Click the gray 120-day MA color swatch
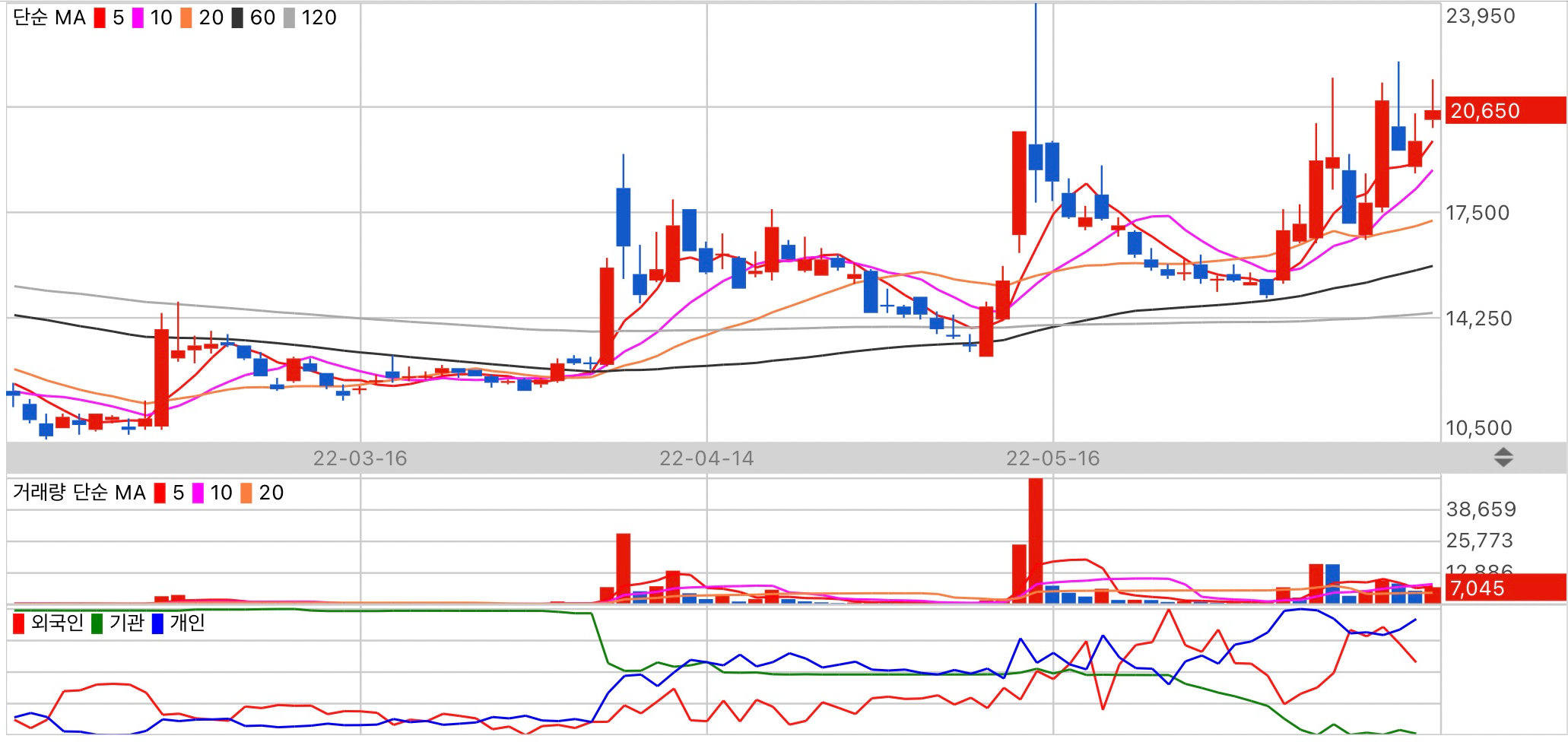Viewport: 1568px width, 742px height. click(289, 17)
